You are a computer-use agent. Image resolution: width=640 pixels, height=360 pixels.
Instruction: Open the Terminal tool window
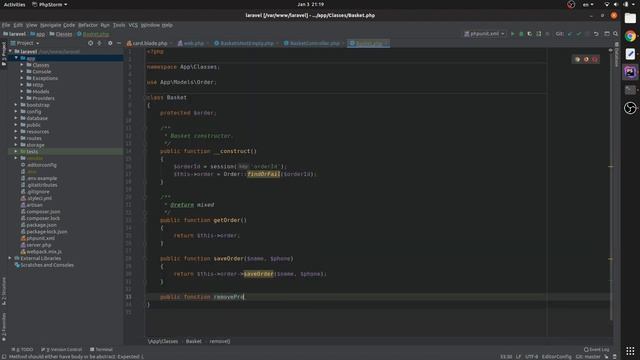101,349
